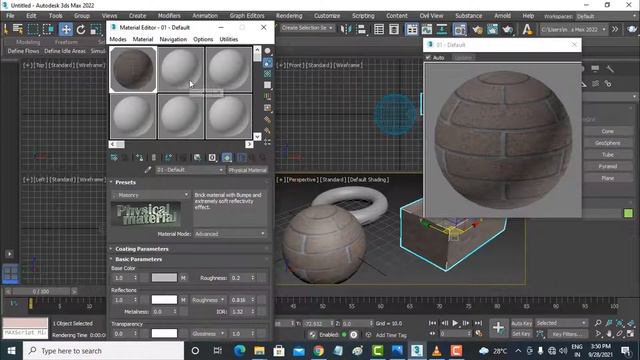
Task: Click Reset Map/Mtl trash icon
Action: [154, 158]
